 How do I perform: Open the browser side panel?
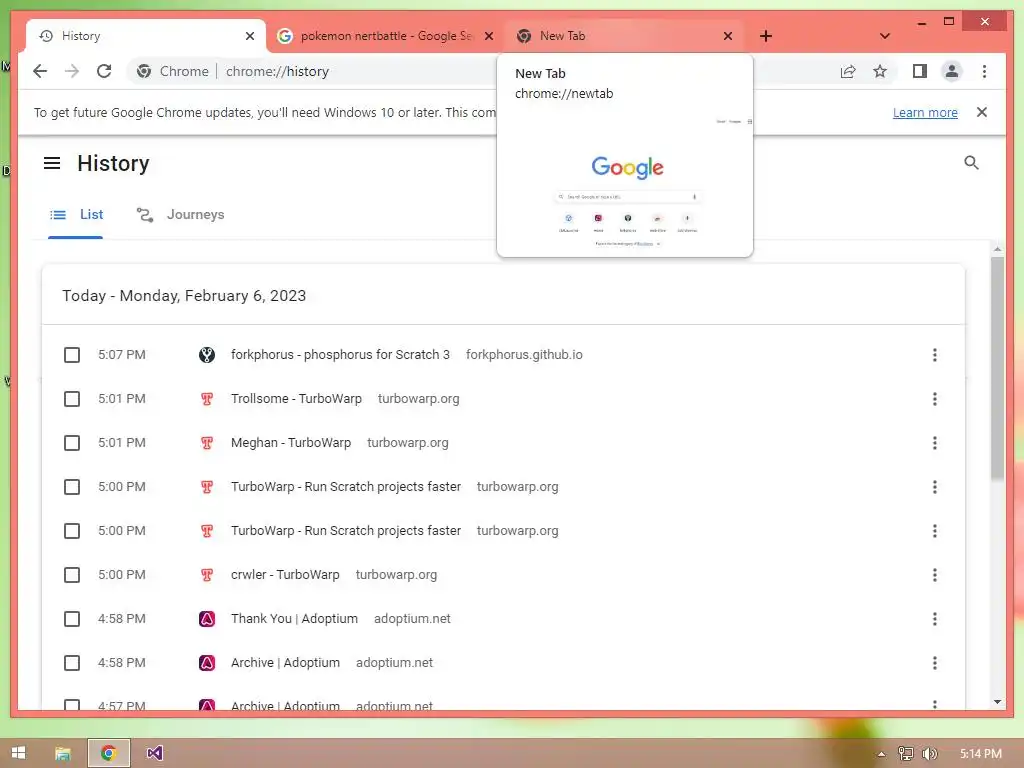[x=920, y=71]
